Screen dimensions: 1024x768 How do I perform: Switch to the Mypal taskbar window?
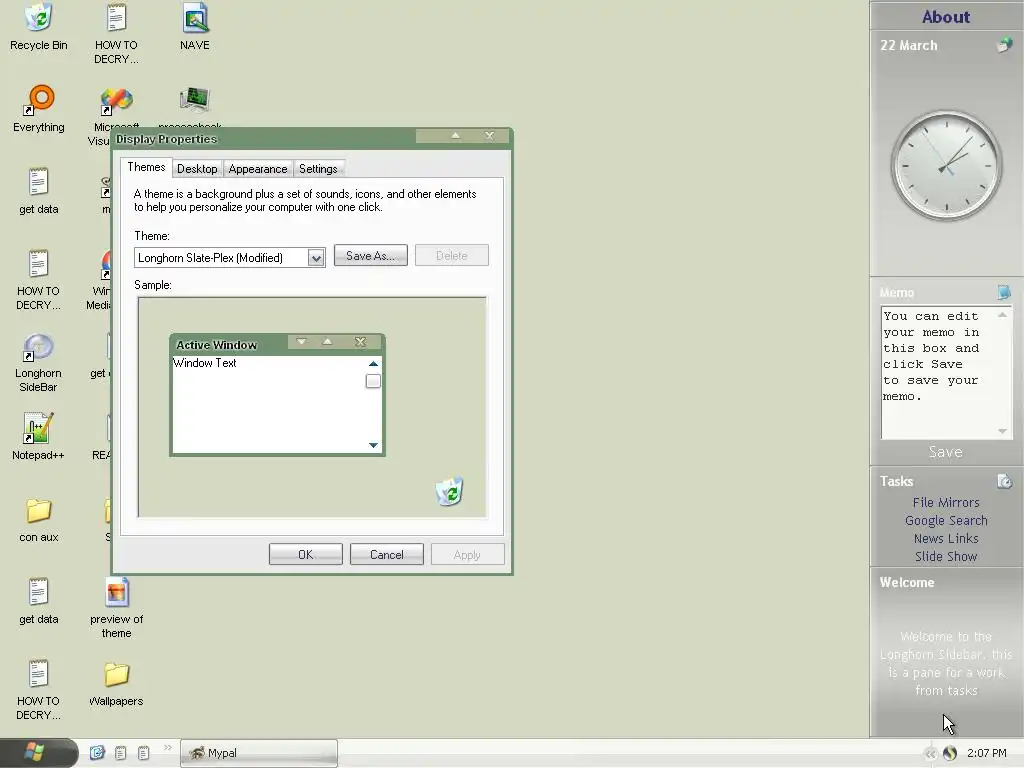(x=259, y=753)
